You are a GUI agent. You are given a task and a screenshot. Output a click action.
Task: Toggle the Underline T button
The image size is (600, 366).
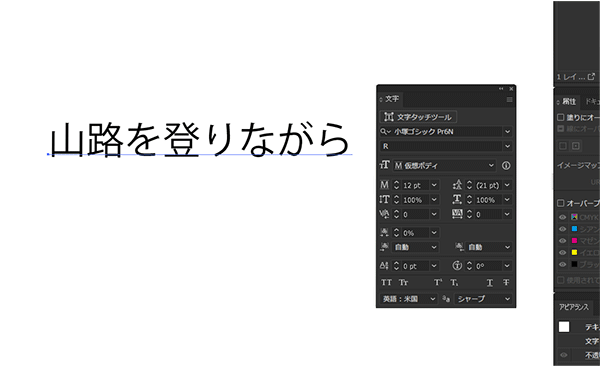[490, 283]
